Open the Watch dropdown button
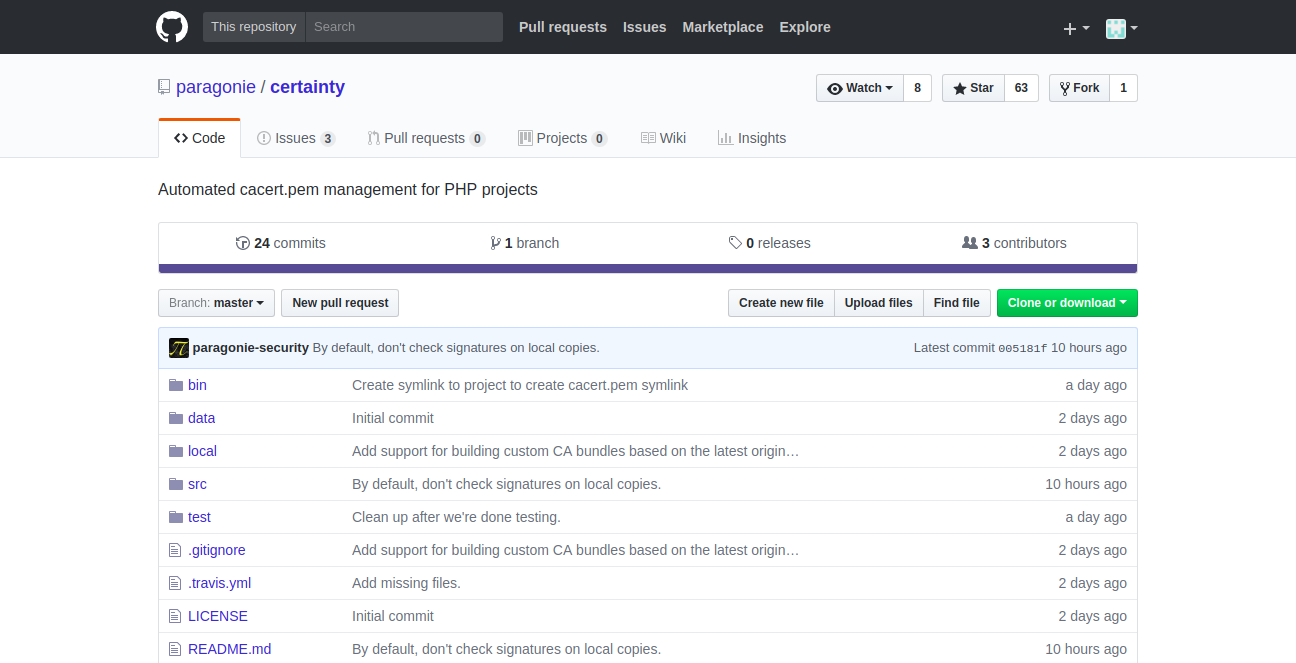The image size is (1296, 663). [x=860, y=88]
